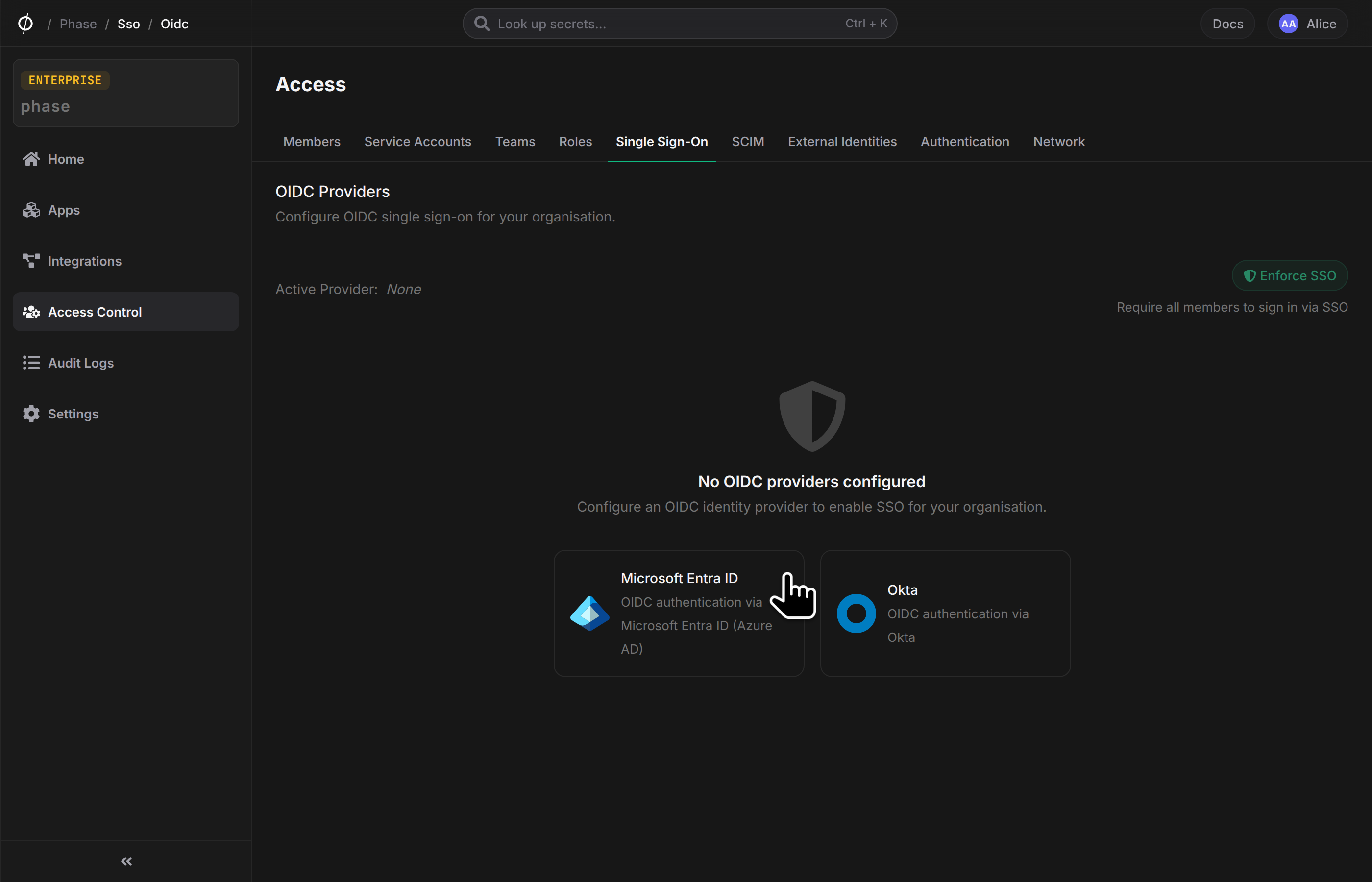Click the Integrations diagram icon
The height and width of the screenshot is (882, 1372).
31,261
